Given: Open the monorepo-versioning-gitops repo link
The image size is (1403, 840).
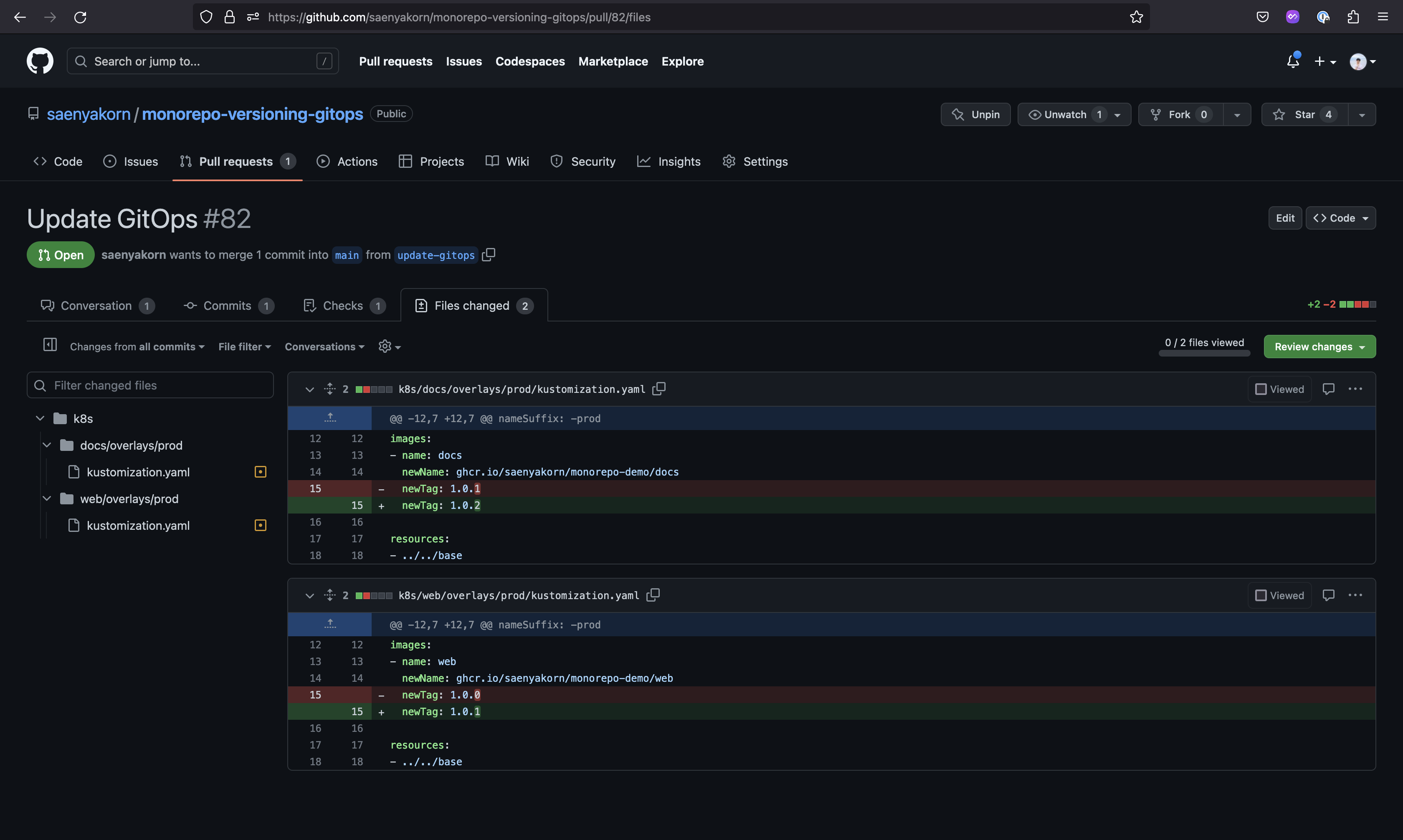Looking at the screenshot, I should [253, 114].
